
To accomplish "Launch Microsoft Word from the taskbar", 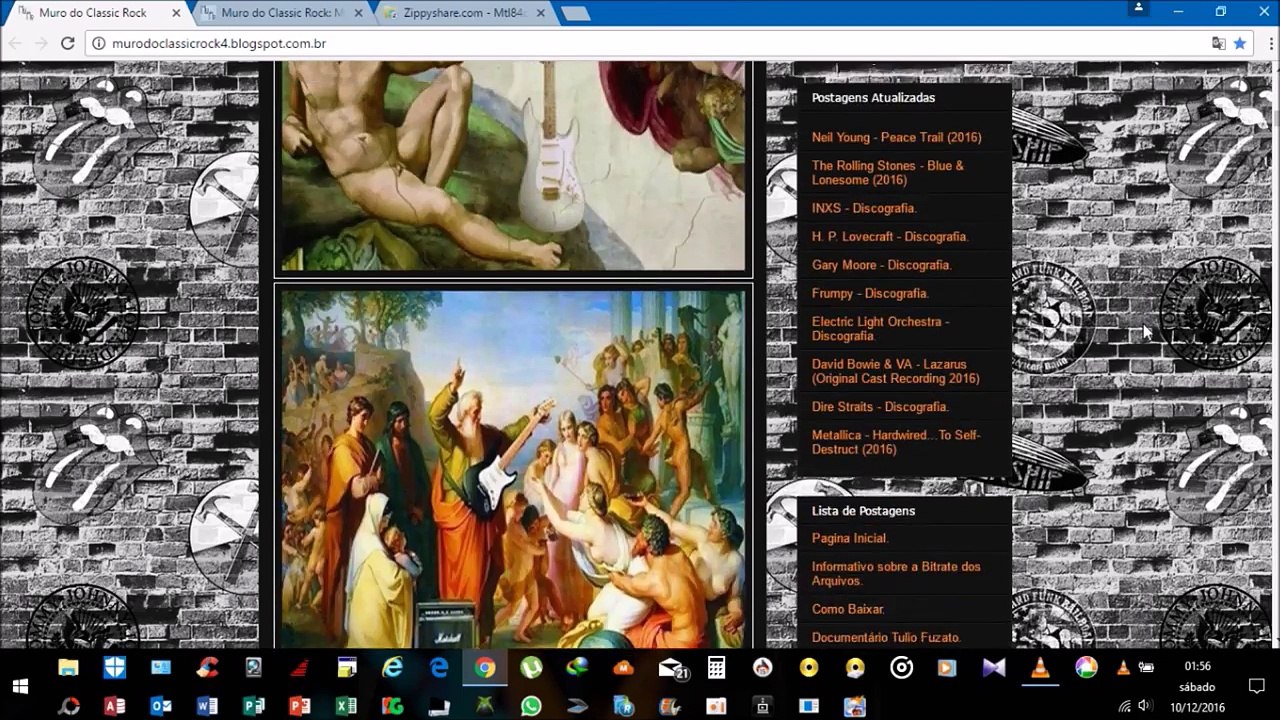I will point(207,706).
